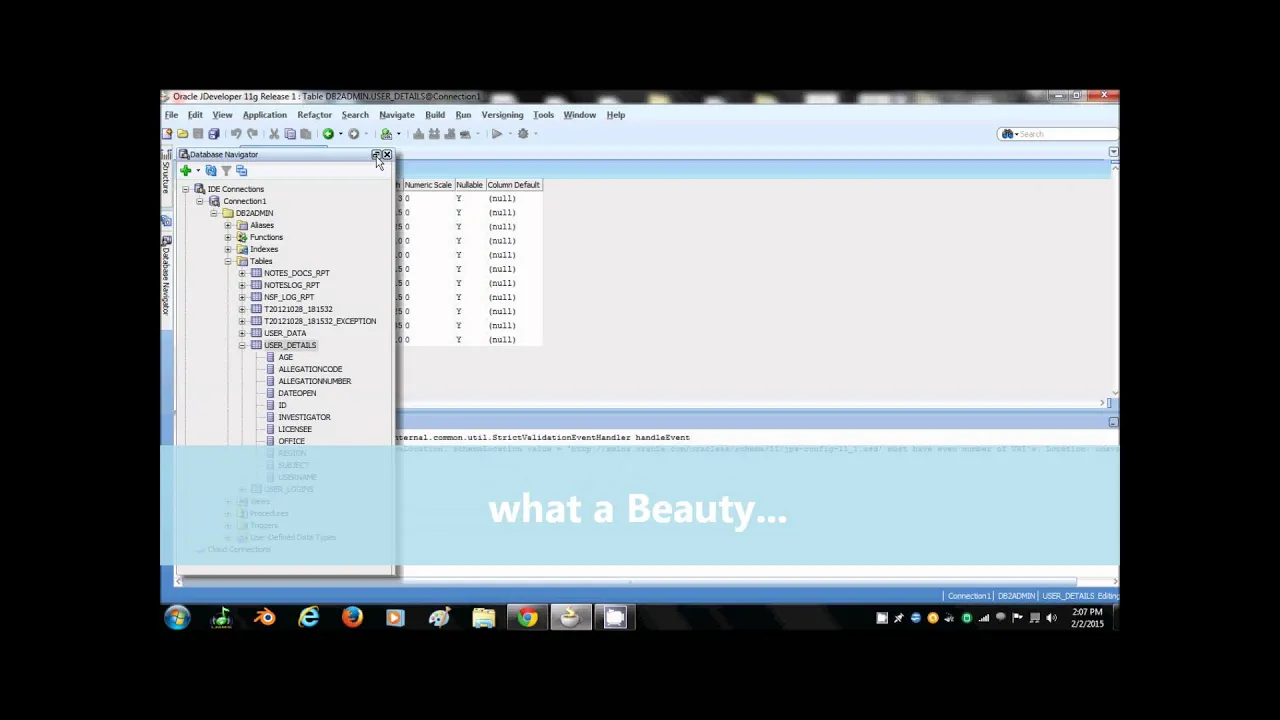Screen dimensions: 1280x720
Task: Open the Help menu
Action: (616, 115)
